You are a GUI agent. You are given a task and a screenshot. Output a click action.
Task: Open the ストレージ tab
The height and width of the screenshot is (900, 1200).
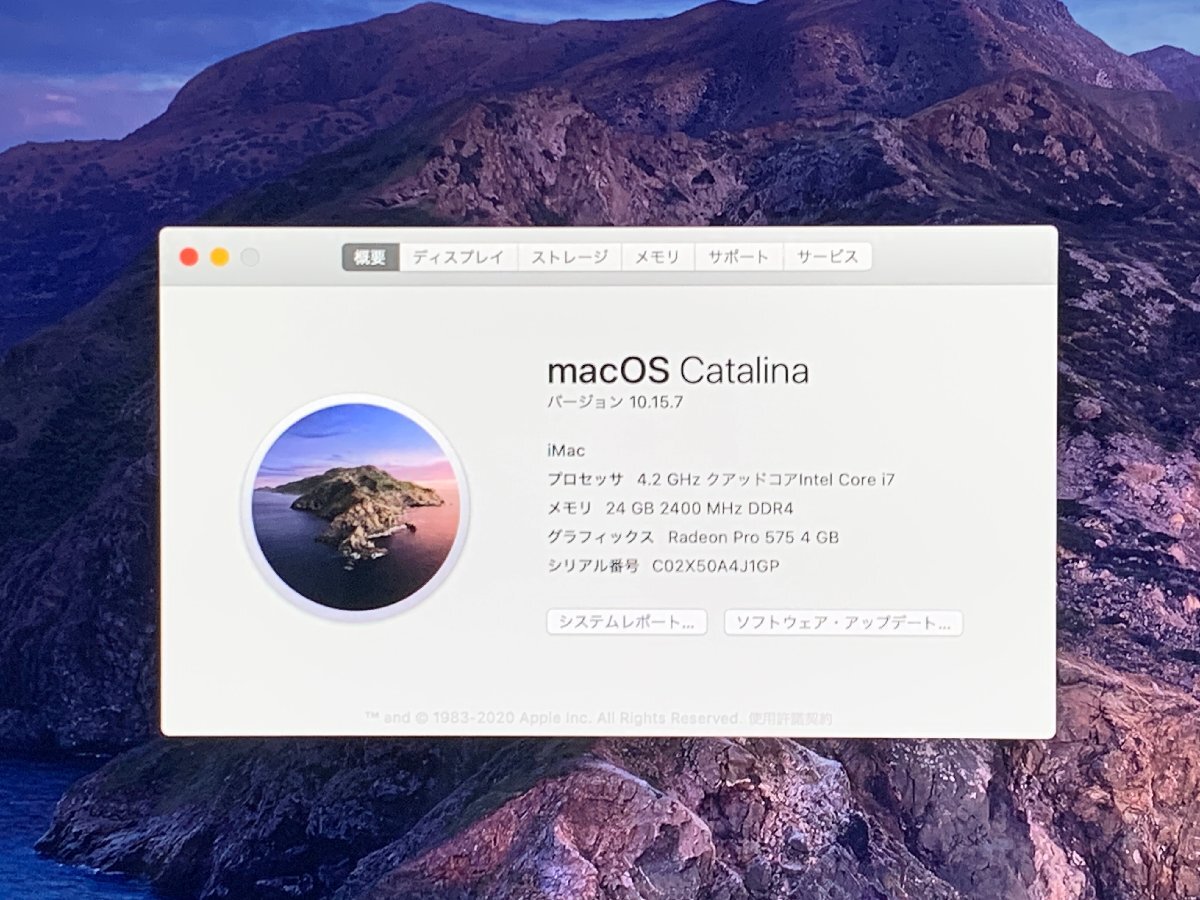pyautogui.click(x=569, y=257)
